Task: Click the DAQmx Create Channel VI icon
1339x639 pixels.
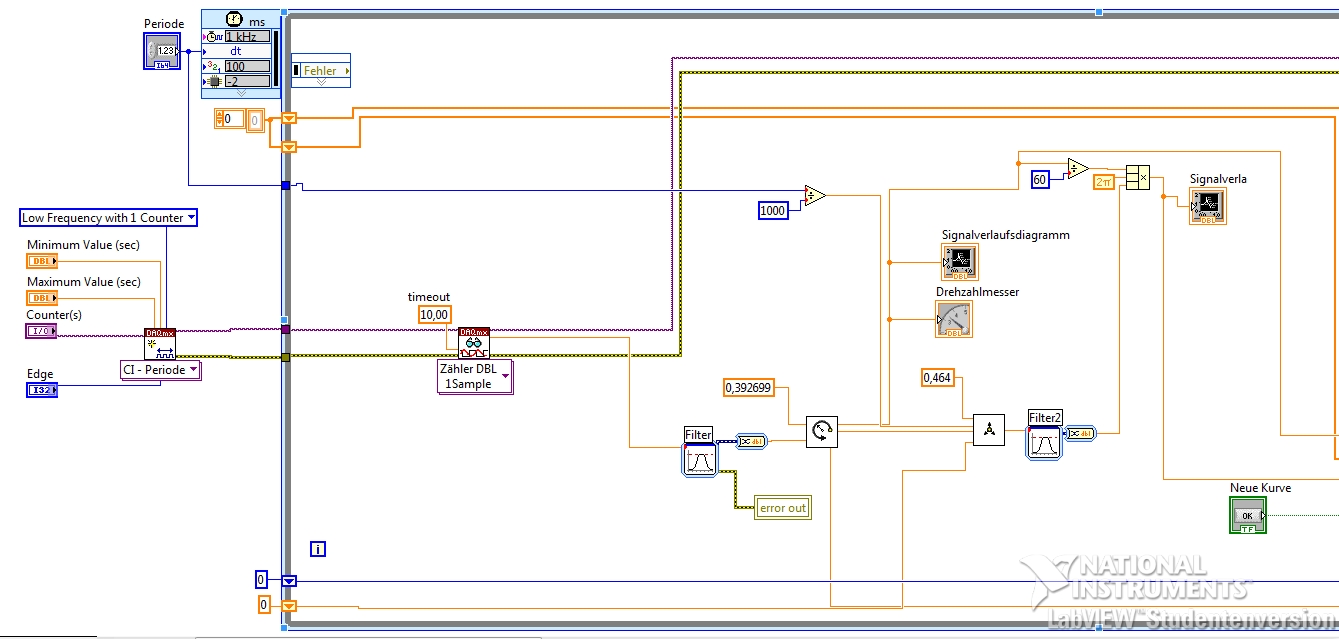Action: coord(160,344)
